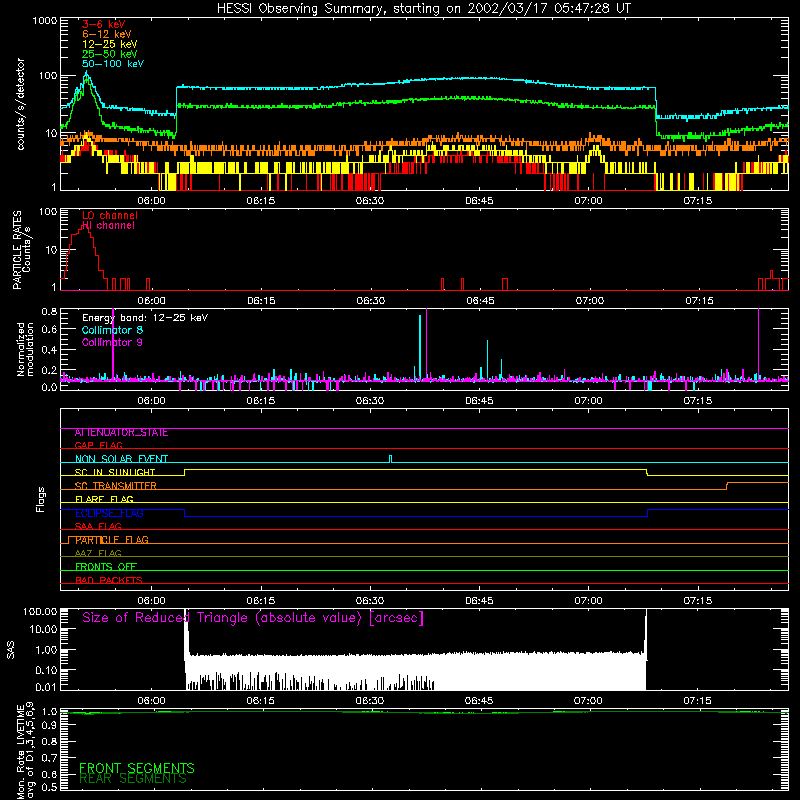The image size is (800, 800).
Task: Click the ECLIPSE_FLAG label
Action: coord(109,513)
